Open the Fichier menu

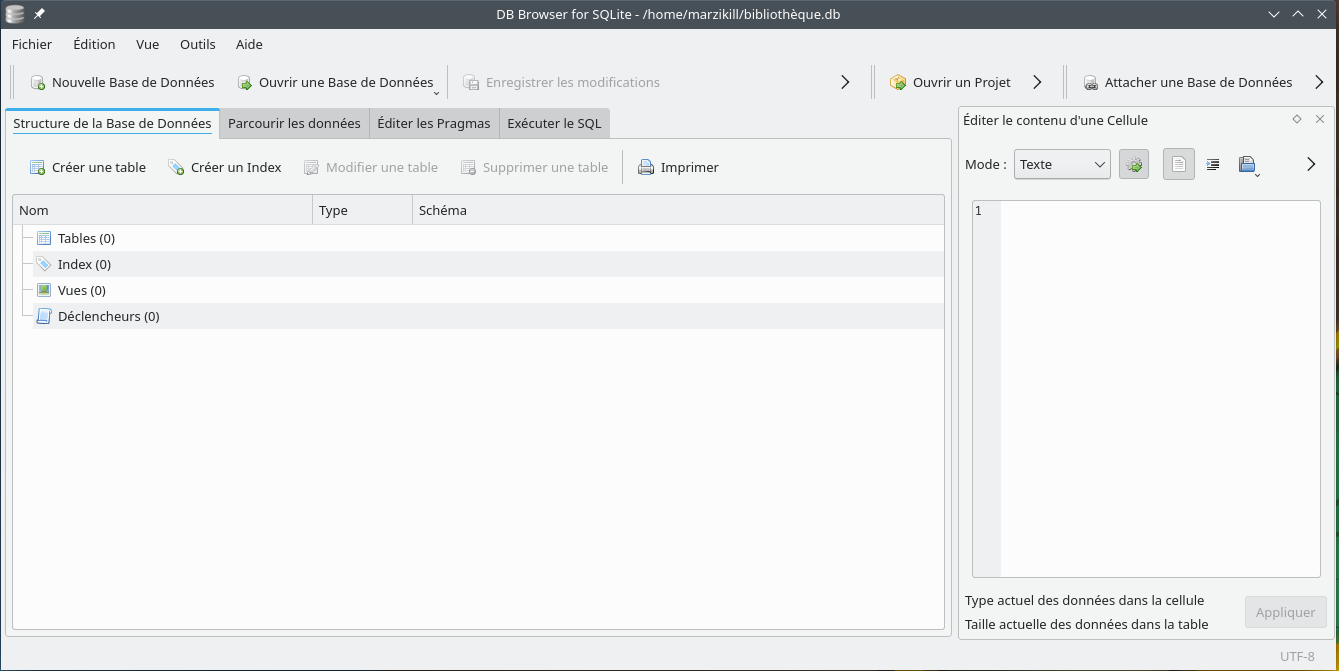pos(32,44)
